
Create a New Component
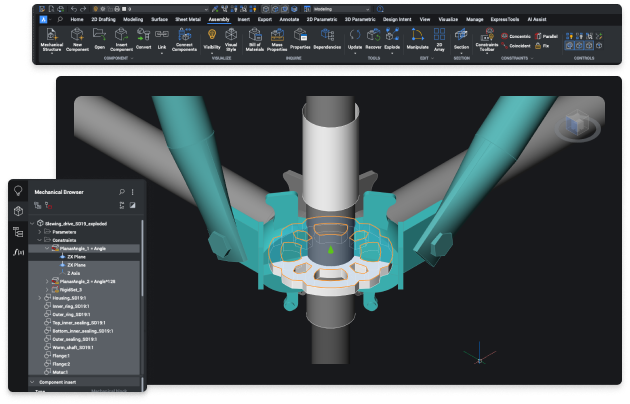click(77, 39)
